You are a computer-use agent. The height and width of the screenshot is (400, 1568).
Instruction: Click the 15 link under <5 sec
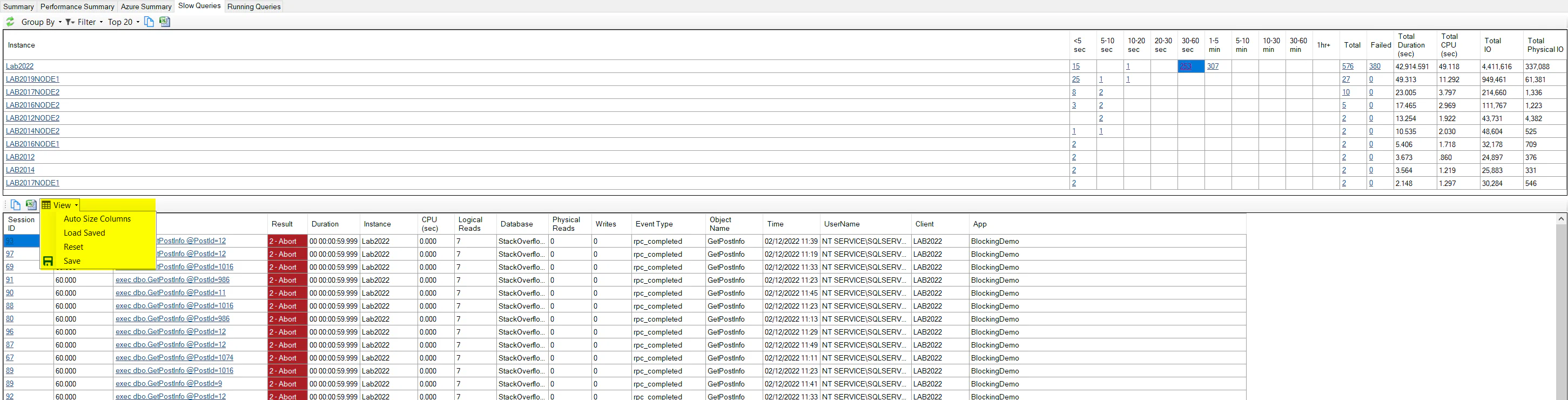(x=1075, y=66)
